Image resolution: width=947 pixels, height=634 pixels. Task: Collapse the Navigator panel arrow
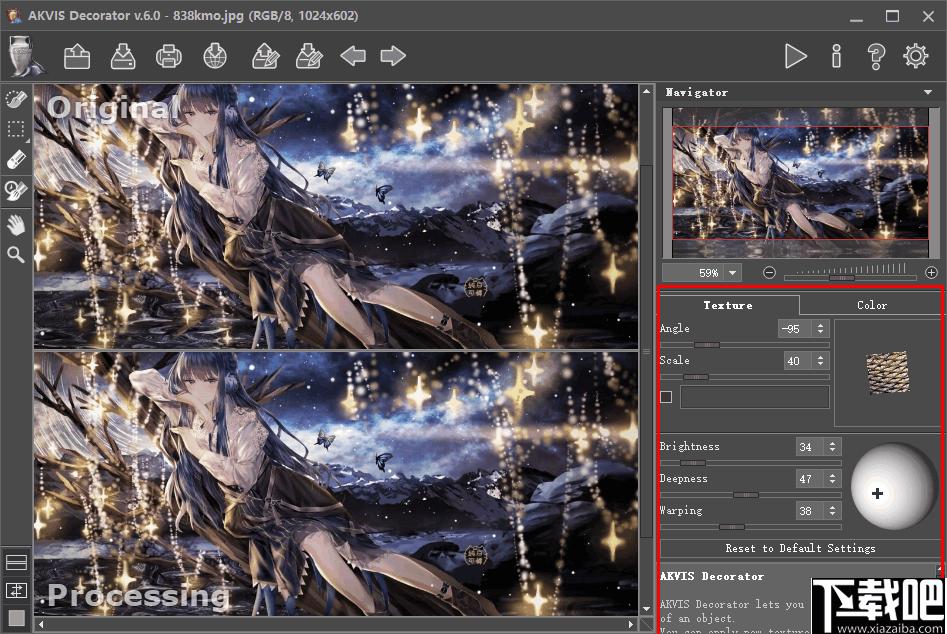928,92
